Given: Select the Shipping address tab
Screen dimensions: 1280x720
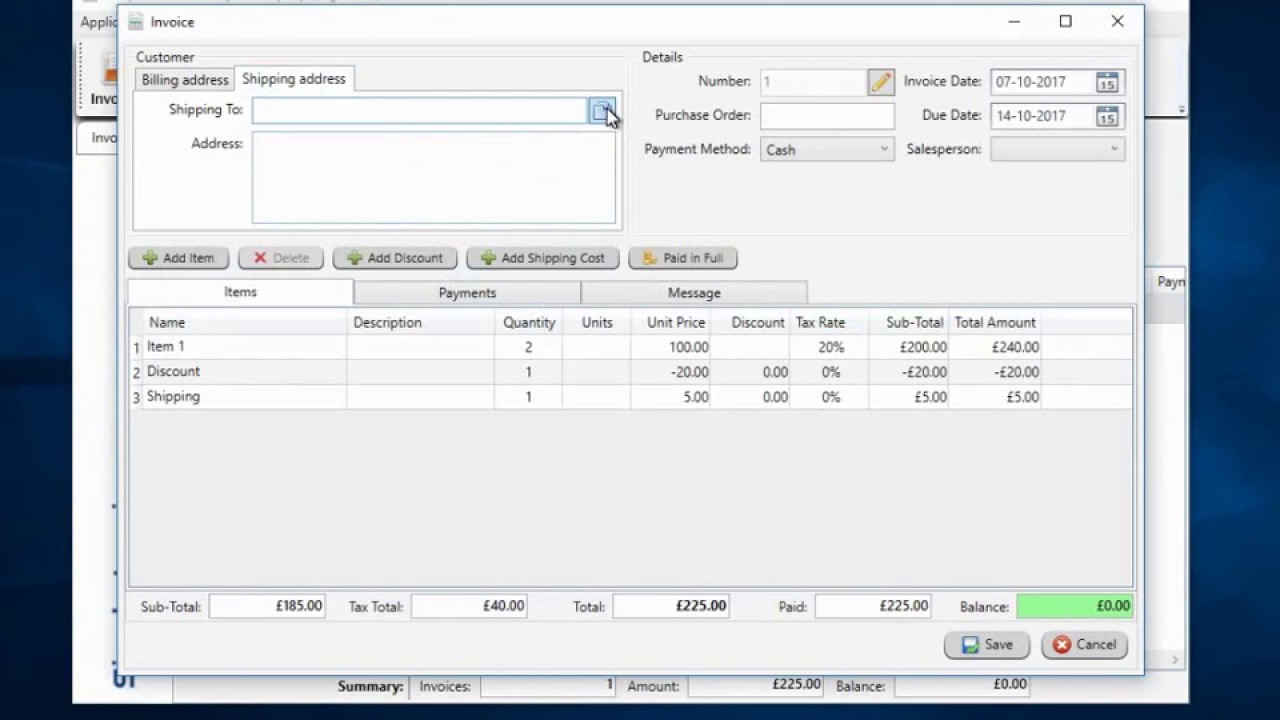Looking at the screenshot, I should point(294,79).
